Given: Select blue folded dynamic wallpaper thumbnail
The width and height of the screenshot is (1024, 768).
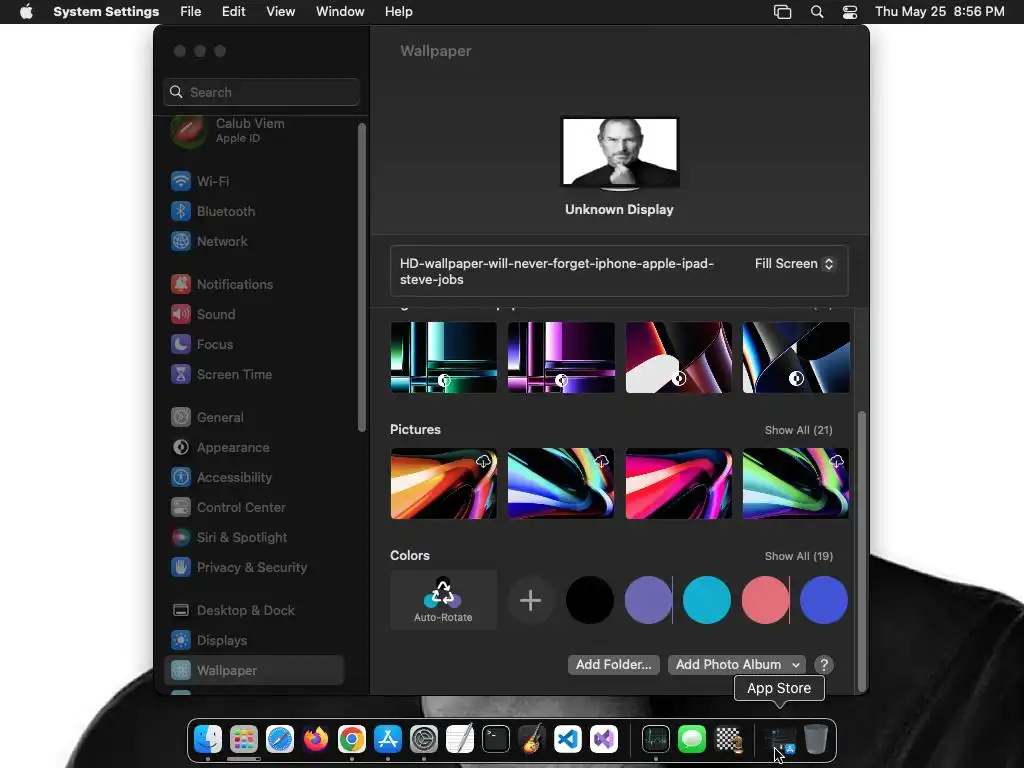Looking at the screenshot, I should (x=796, y=357).
